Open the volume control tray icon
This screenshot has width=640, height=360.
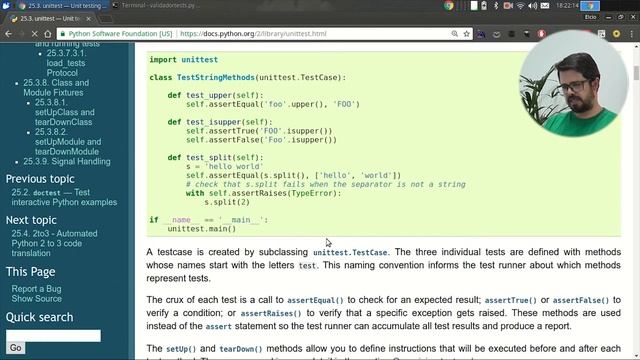[532, 6]
